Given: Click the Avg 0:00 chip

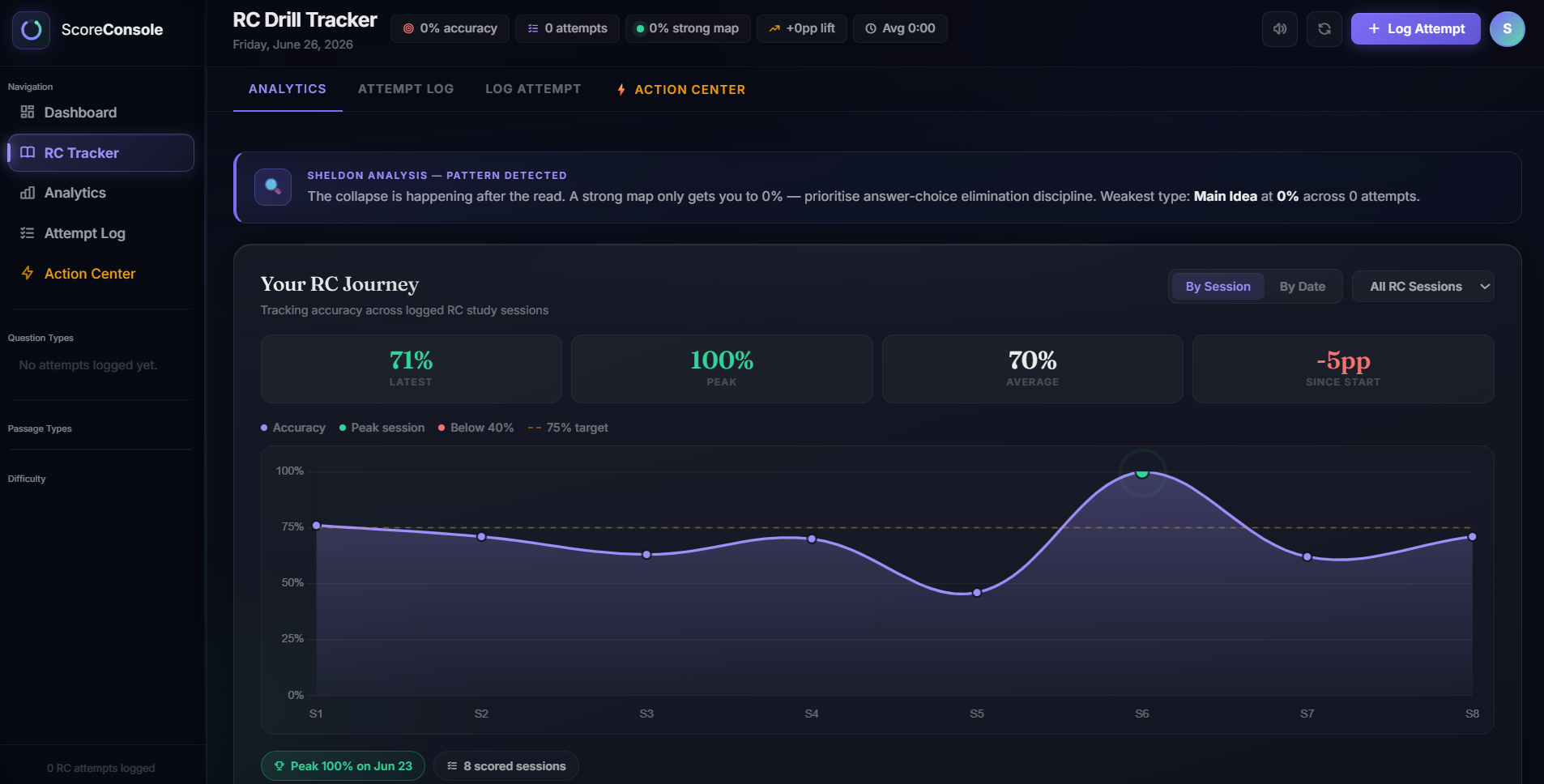Looking at the screenshot, I should pos(900,28).
